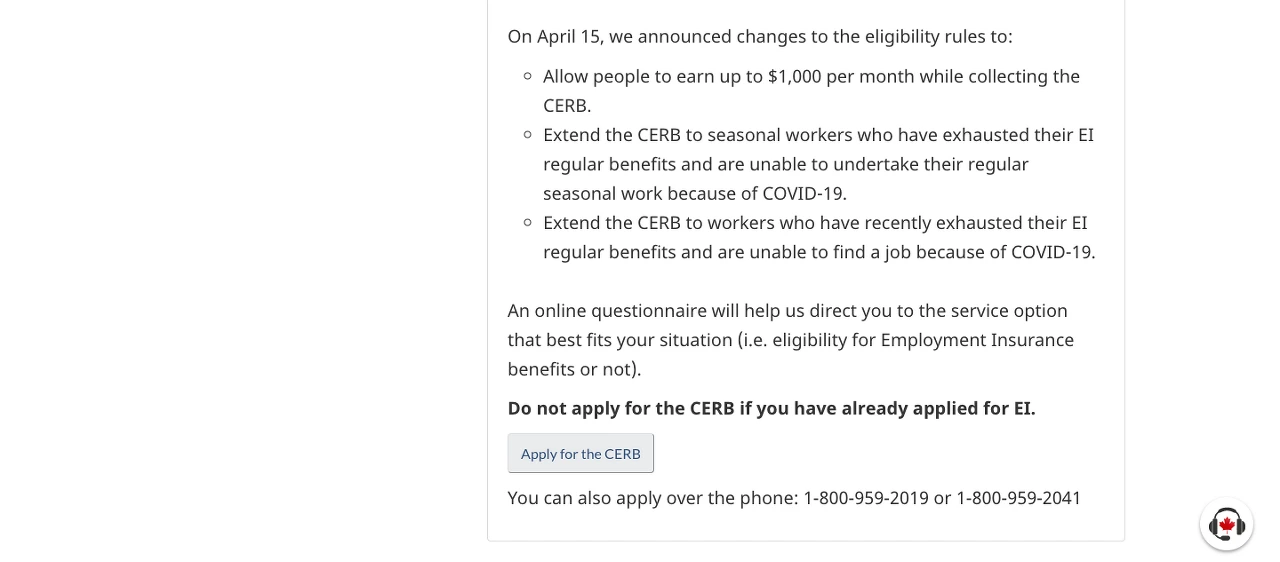1280x562 pixels.
Task: Click the 'On April 15, we announced' sentence
Action: tap(760, 36)
